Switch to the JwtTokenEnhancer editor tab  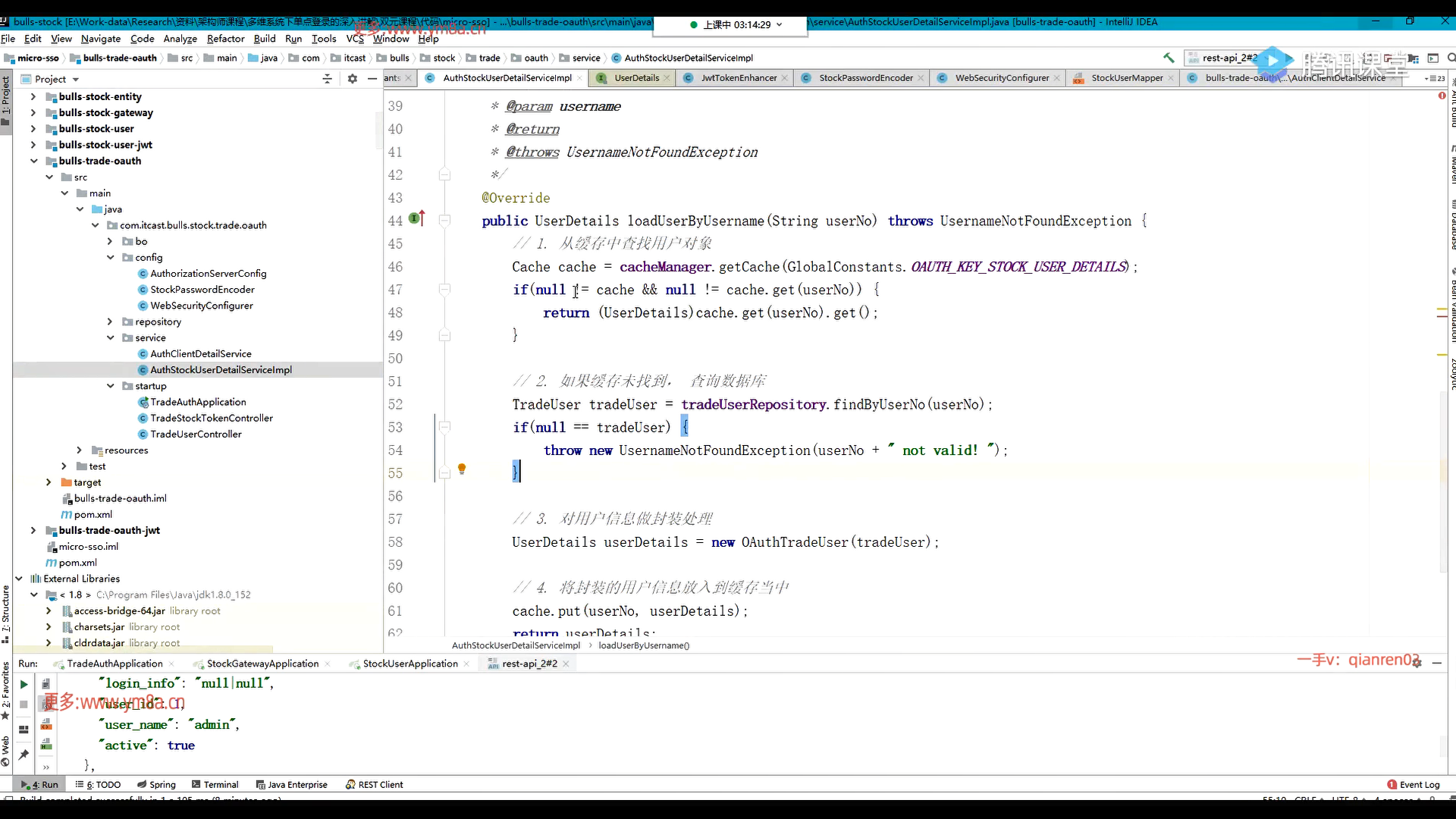[x=738, y=78]
